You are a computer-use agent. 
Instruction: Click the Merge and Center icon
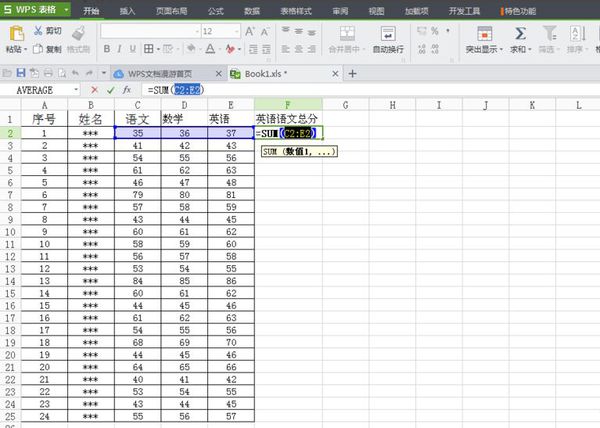pos(347,34)
